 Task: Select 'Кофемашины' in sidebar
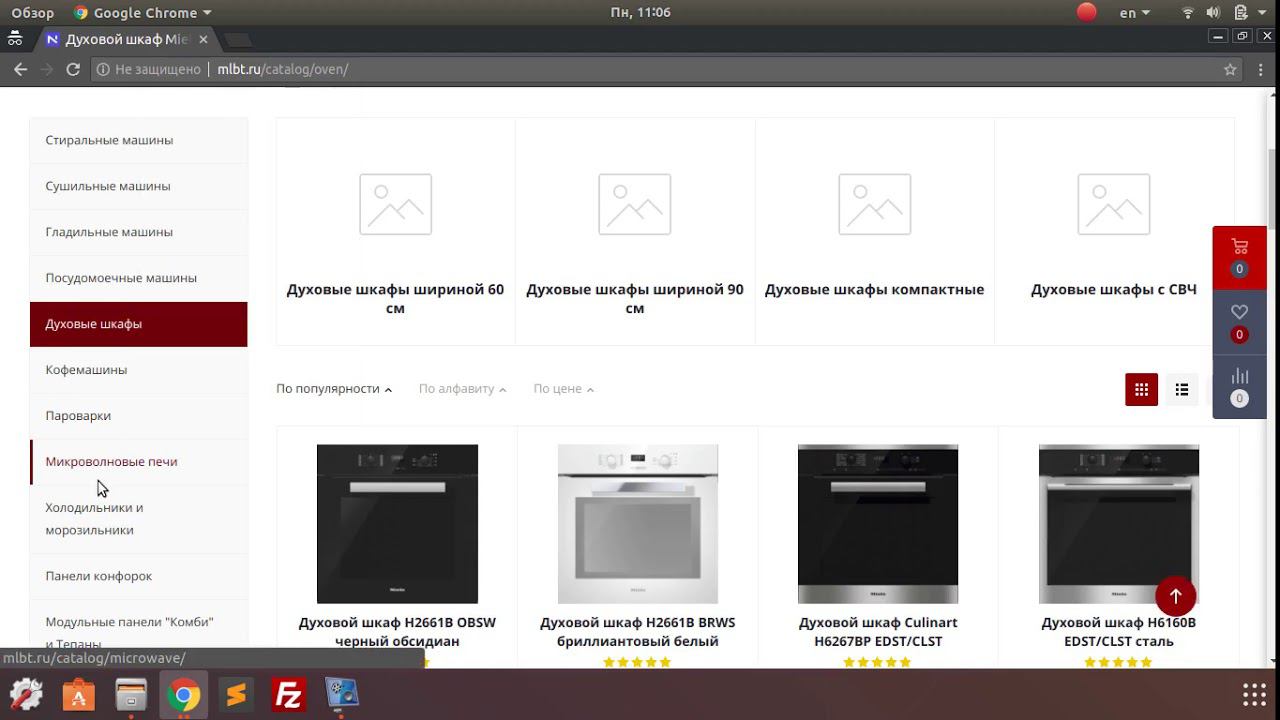[x=139, y=370]
